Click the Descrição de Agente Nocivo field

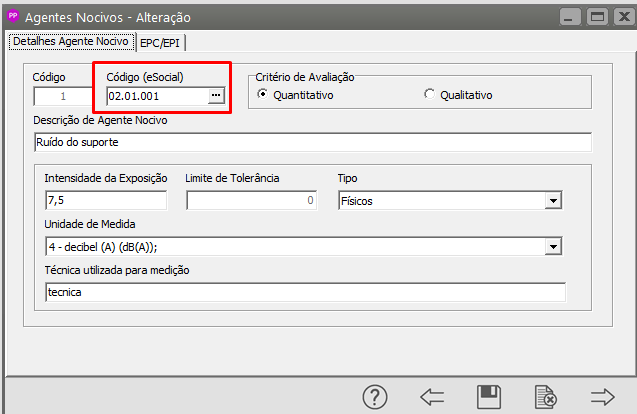(311, 142)
